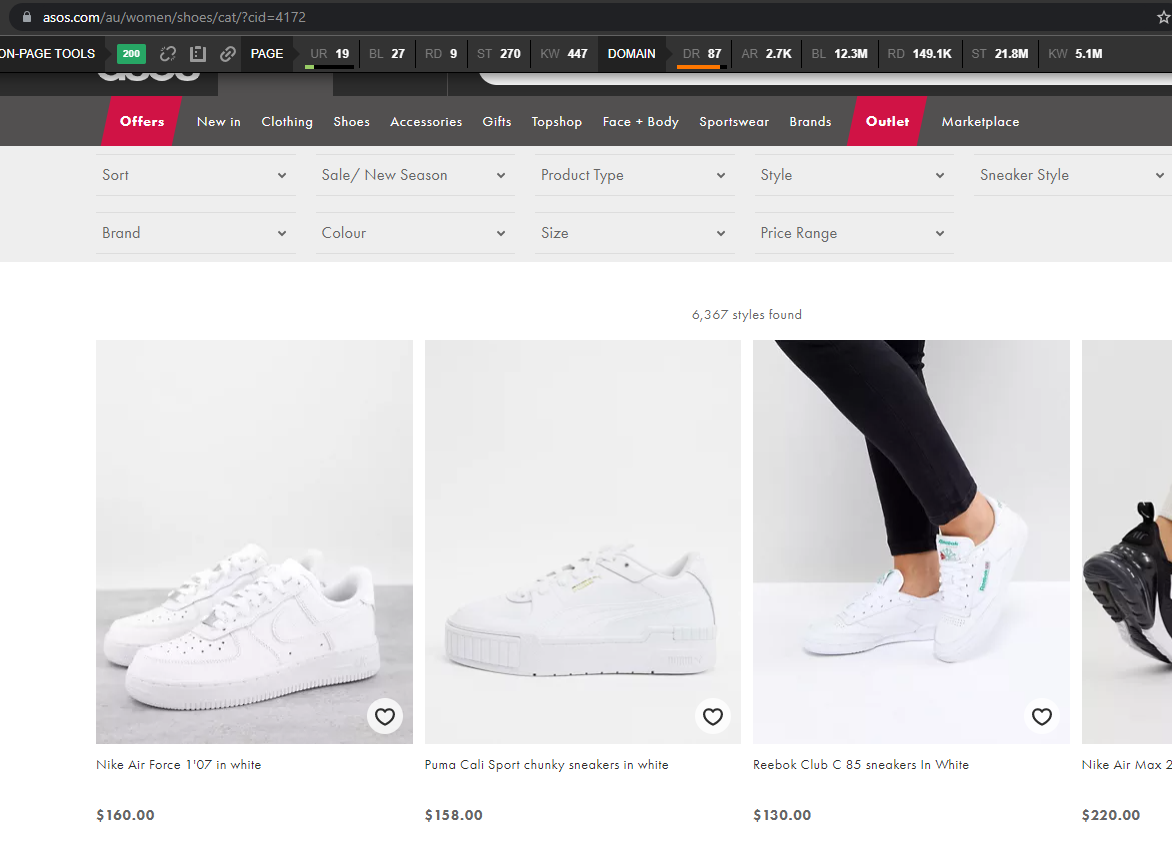Click the Nike Air Force white sneaker image
This screenshot has width=1172, height=842.
(x=254, y=541)
